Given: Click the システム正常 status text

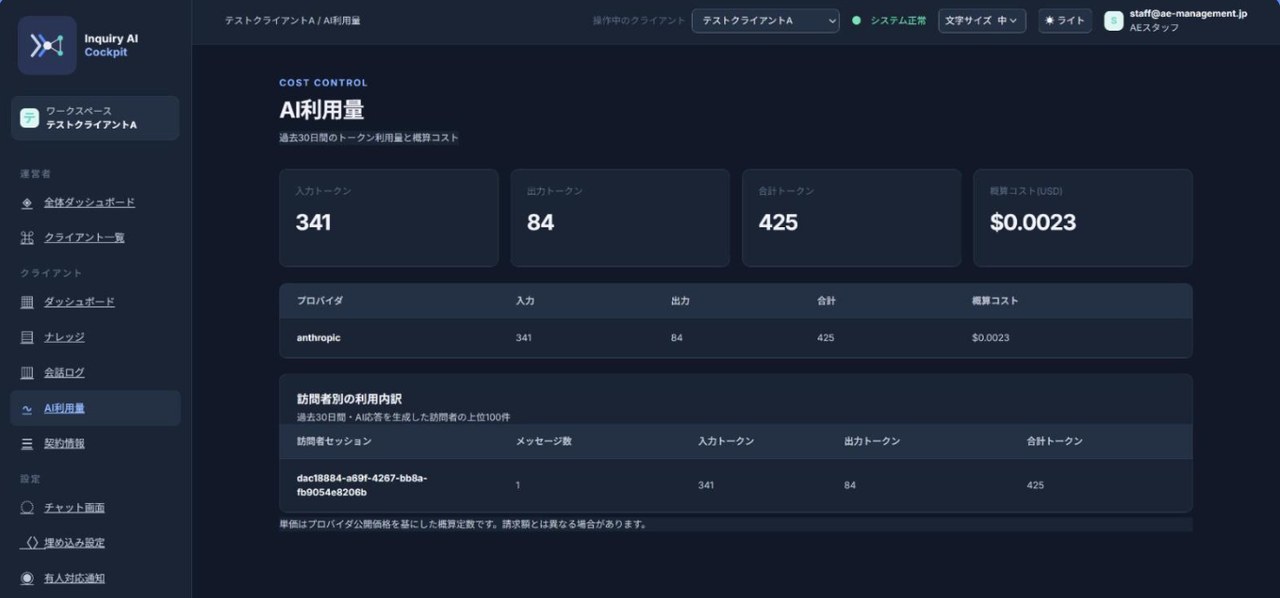Looking at the screenshot, I should click(898, 20).
